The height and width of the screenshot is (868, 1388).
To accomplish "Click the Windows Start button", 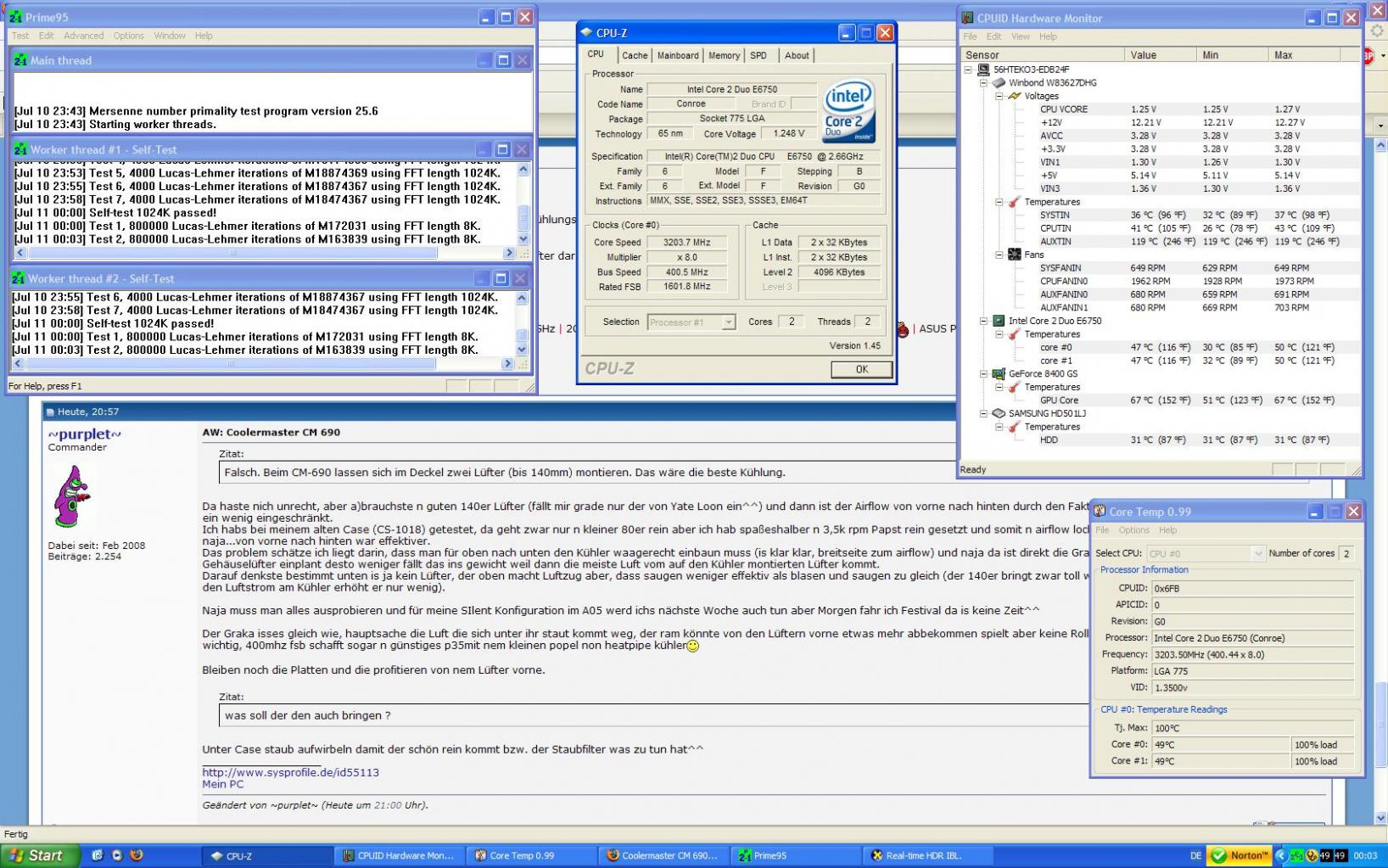I will tap(40, 855).
